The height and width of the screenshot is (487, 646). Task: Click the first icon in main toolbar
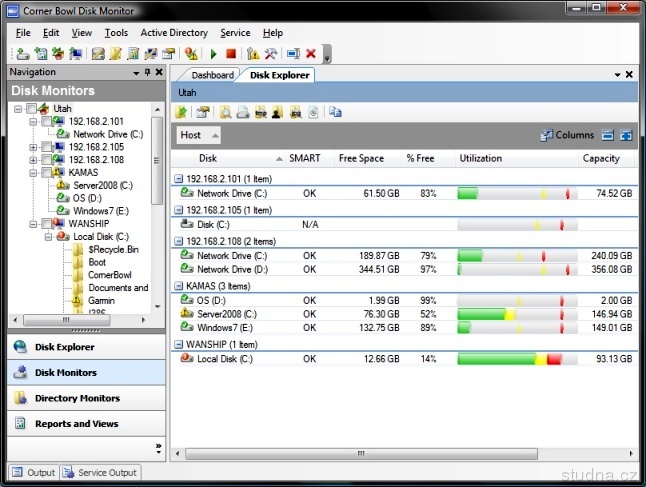coord(22,54)
